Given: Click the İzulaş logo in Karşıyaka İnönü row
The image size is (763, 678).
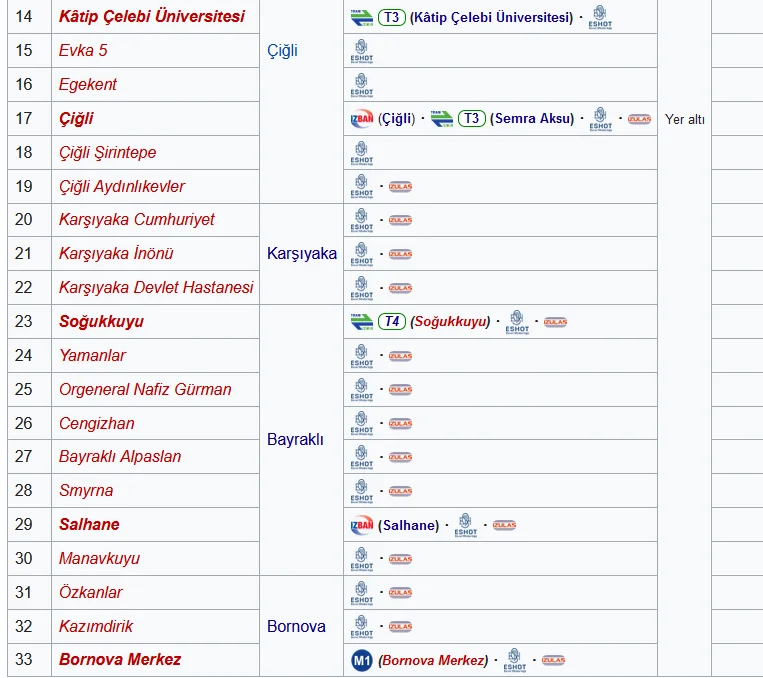Looking at the screenshot, I should (400, 254).
